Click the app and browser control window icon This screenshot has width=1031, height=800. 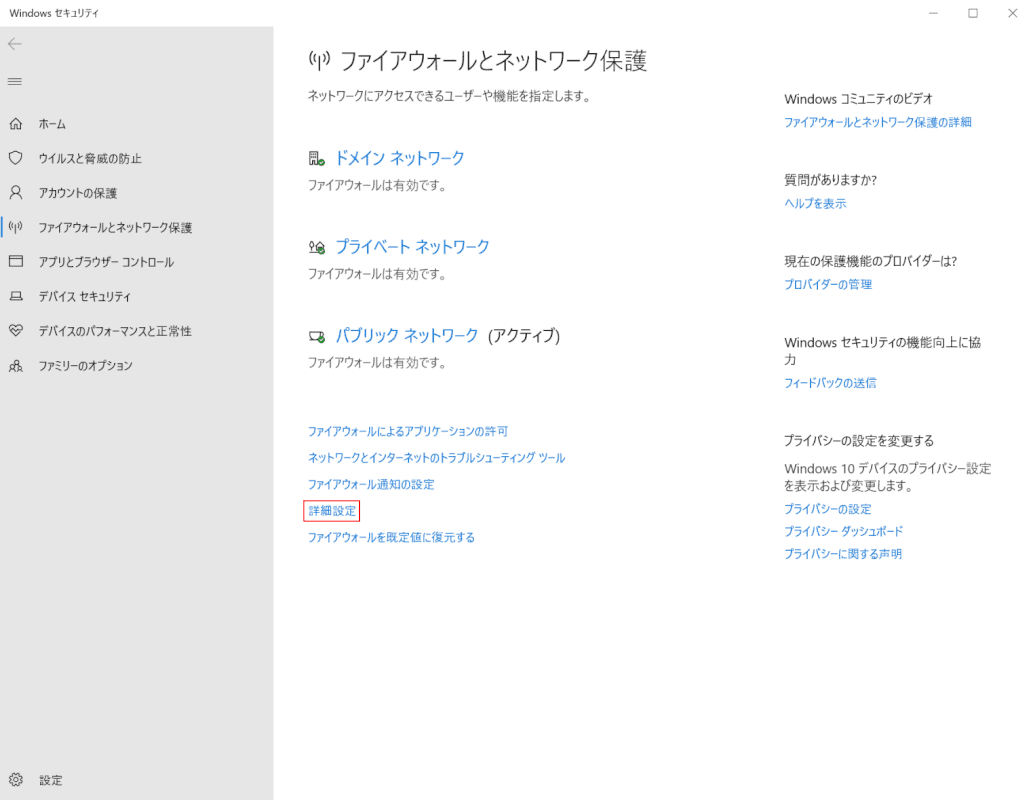tap(16, 262)
